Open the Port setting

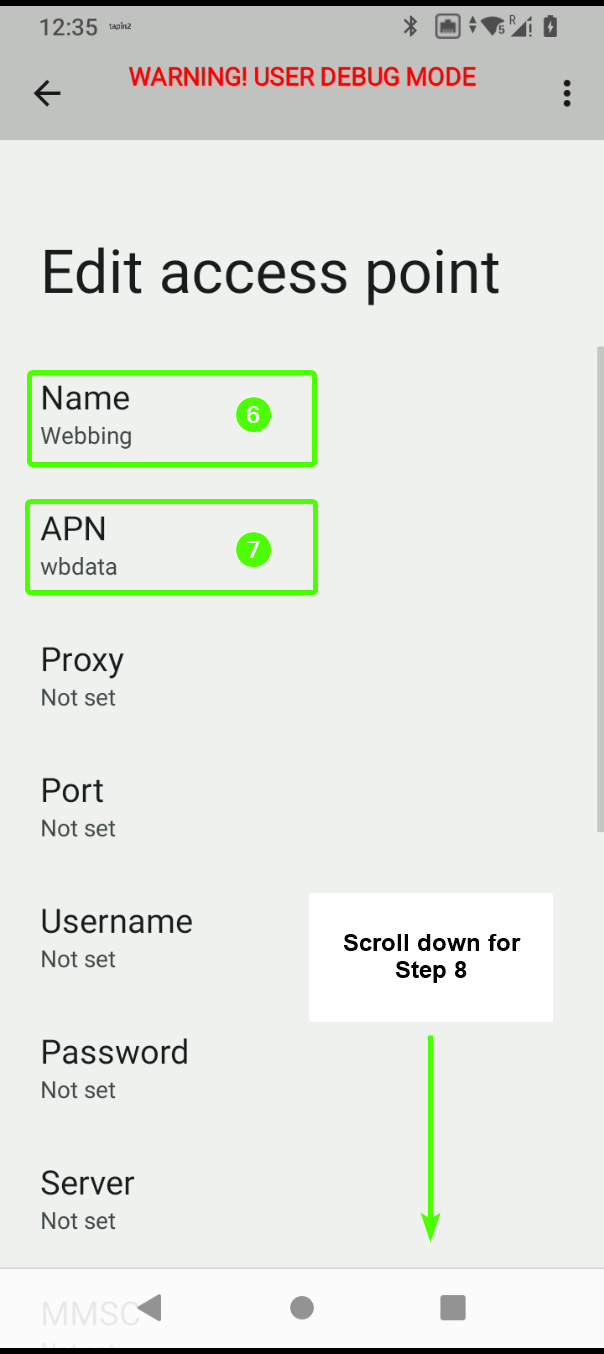pos(302,808)
